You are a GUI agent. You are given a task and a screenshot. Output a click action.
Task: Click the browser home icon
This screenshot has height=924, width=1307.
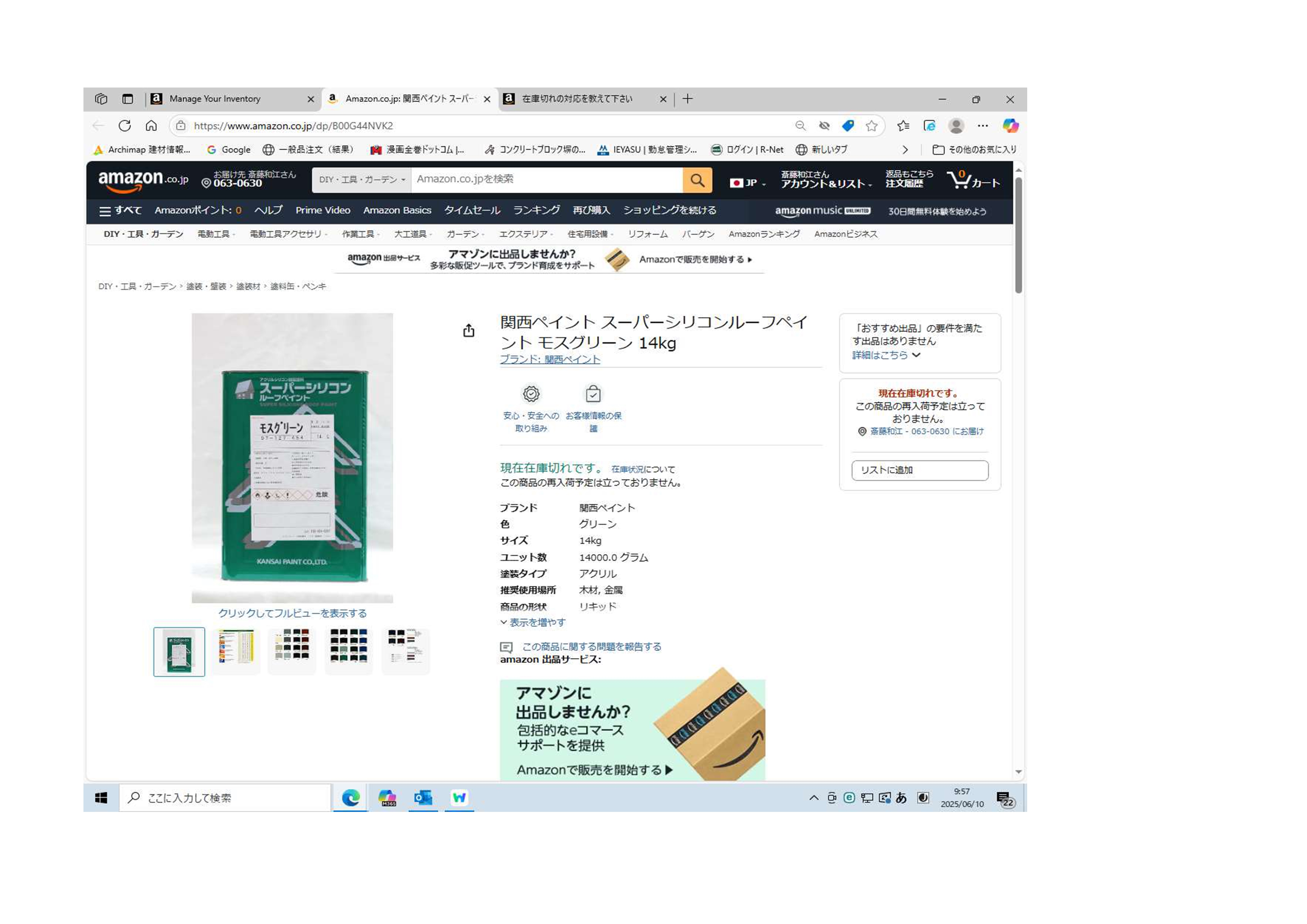click(x=151, y=126)
